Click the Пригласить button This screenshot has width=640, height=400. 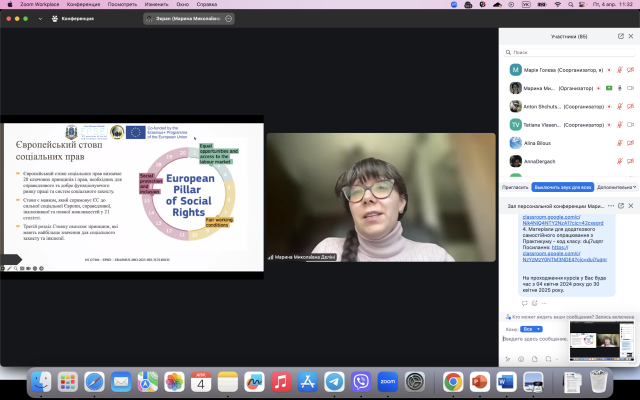point(515,186)
